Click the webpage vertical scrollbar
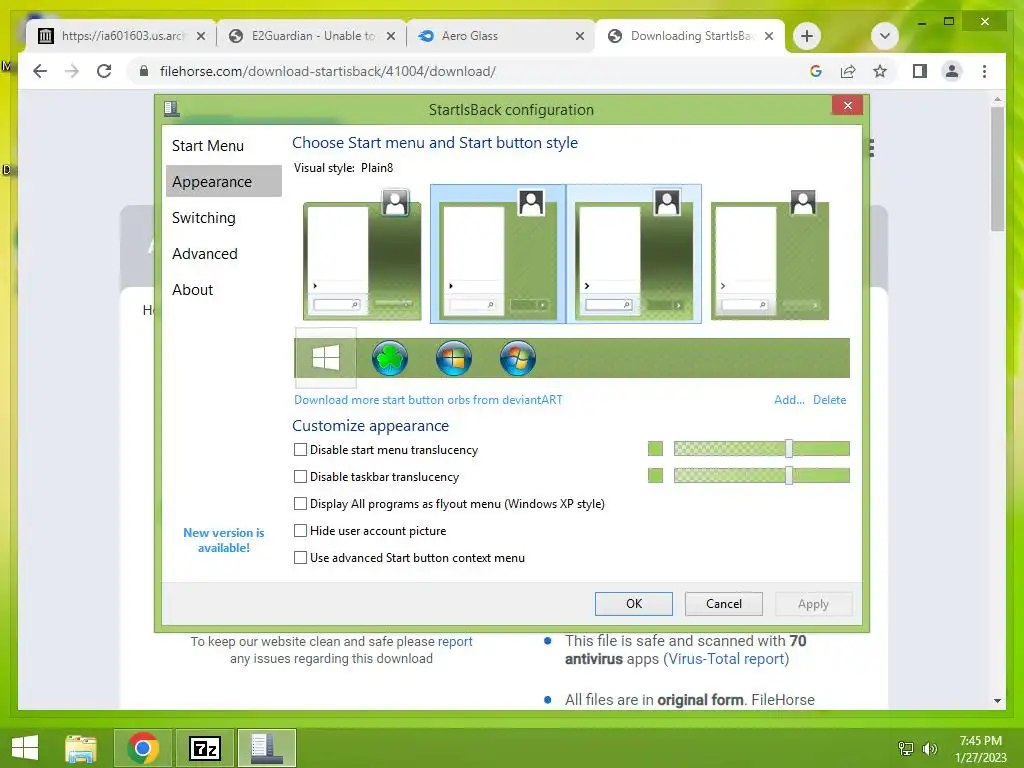 (x=997, y=170)
